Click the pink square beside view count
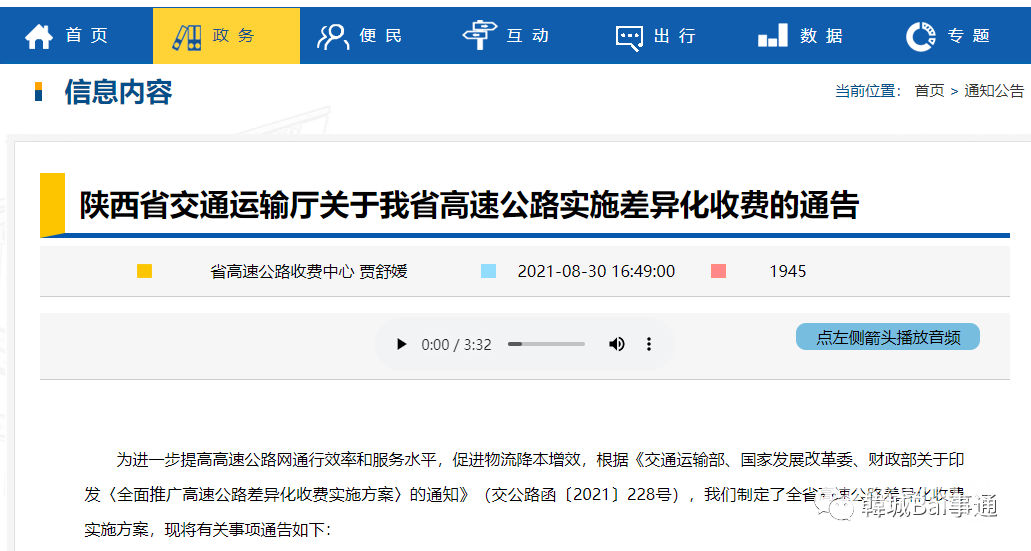 (x=719, y=271)
